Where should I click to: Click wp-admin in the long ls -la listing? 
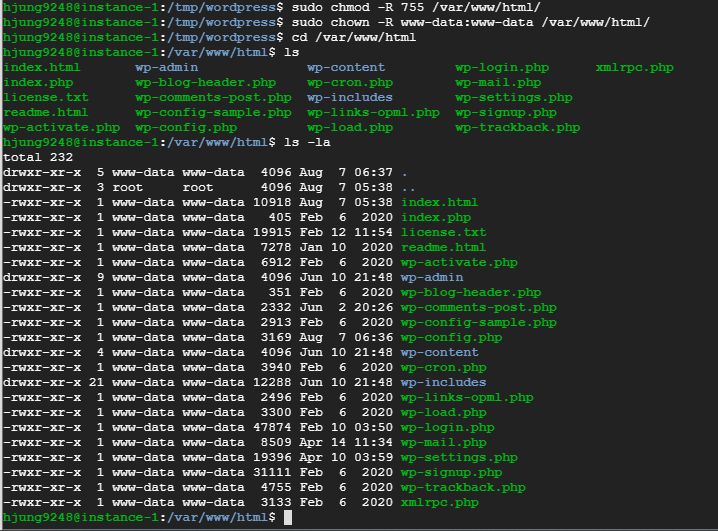(432, 277)
